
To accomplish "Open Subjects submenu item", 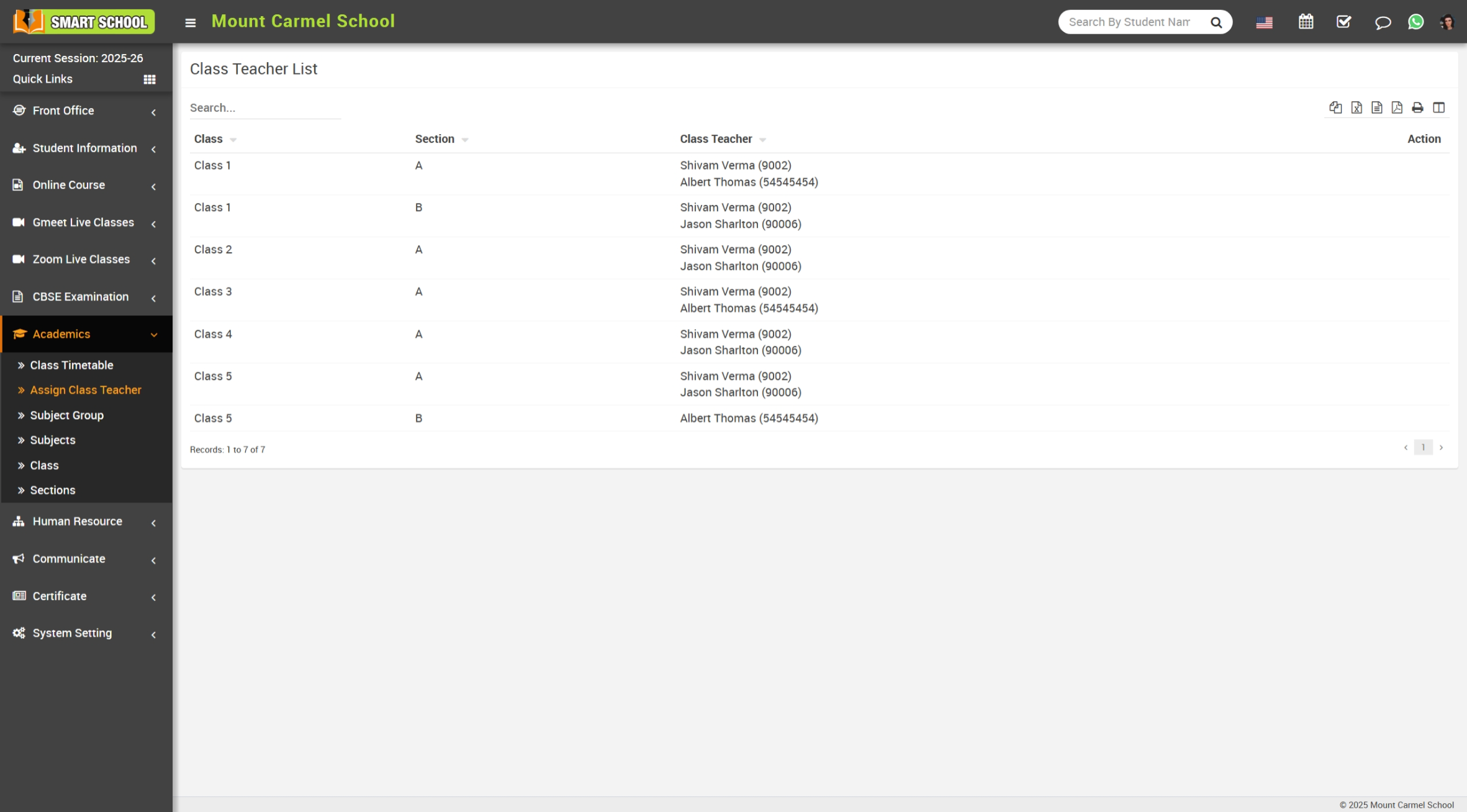I will 53,440.
